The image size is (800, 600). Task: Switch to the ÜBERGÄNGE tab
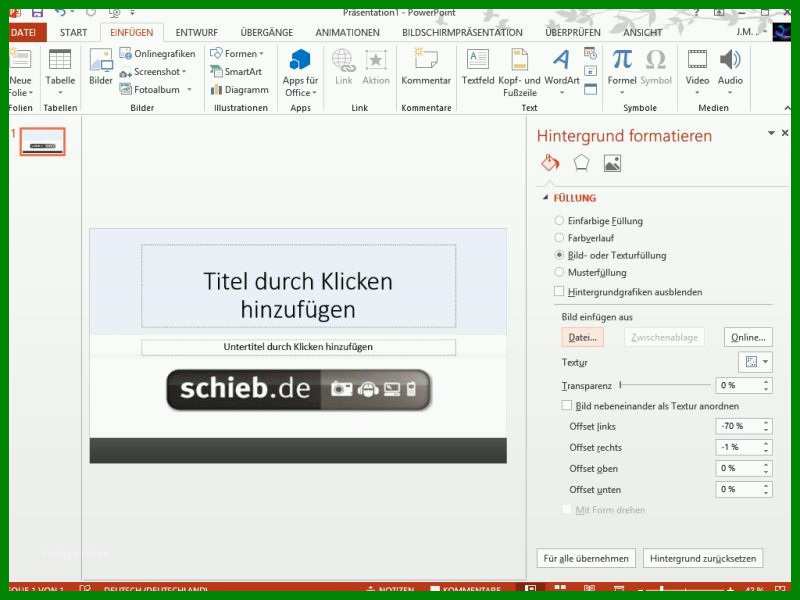pyautogui.click(x=267, y=33)
